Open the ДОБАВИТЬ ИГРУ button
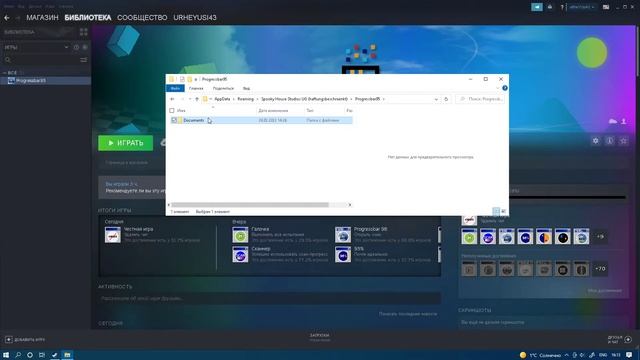Image resolution: width=640 pixels, height=360 pixels. pos(25,340)
